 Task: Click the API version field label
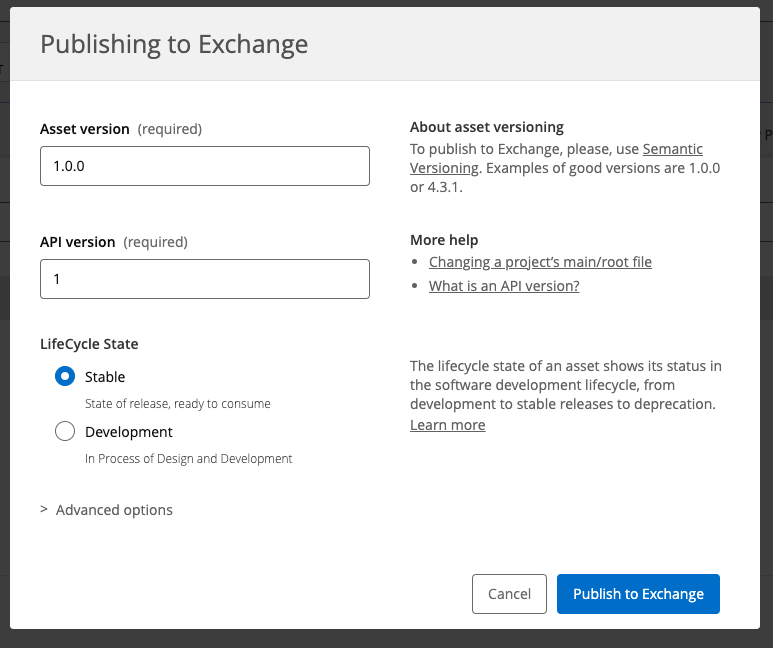coord(78,242)
